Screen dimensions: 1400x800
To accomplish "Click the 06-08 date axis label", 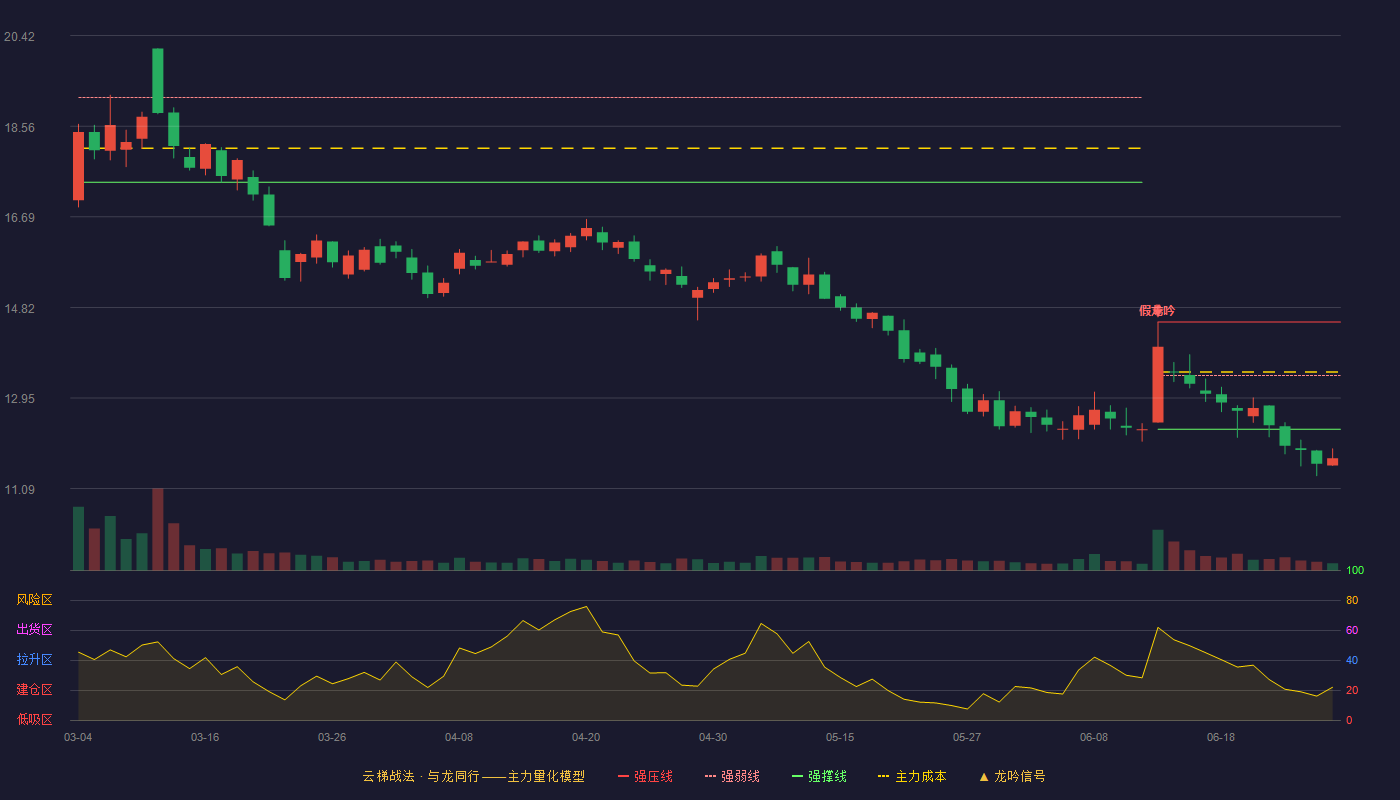I will point(1094,737).
